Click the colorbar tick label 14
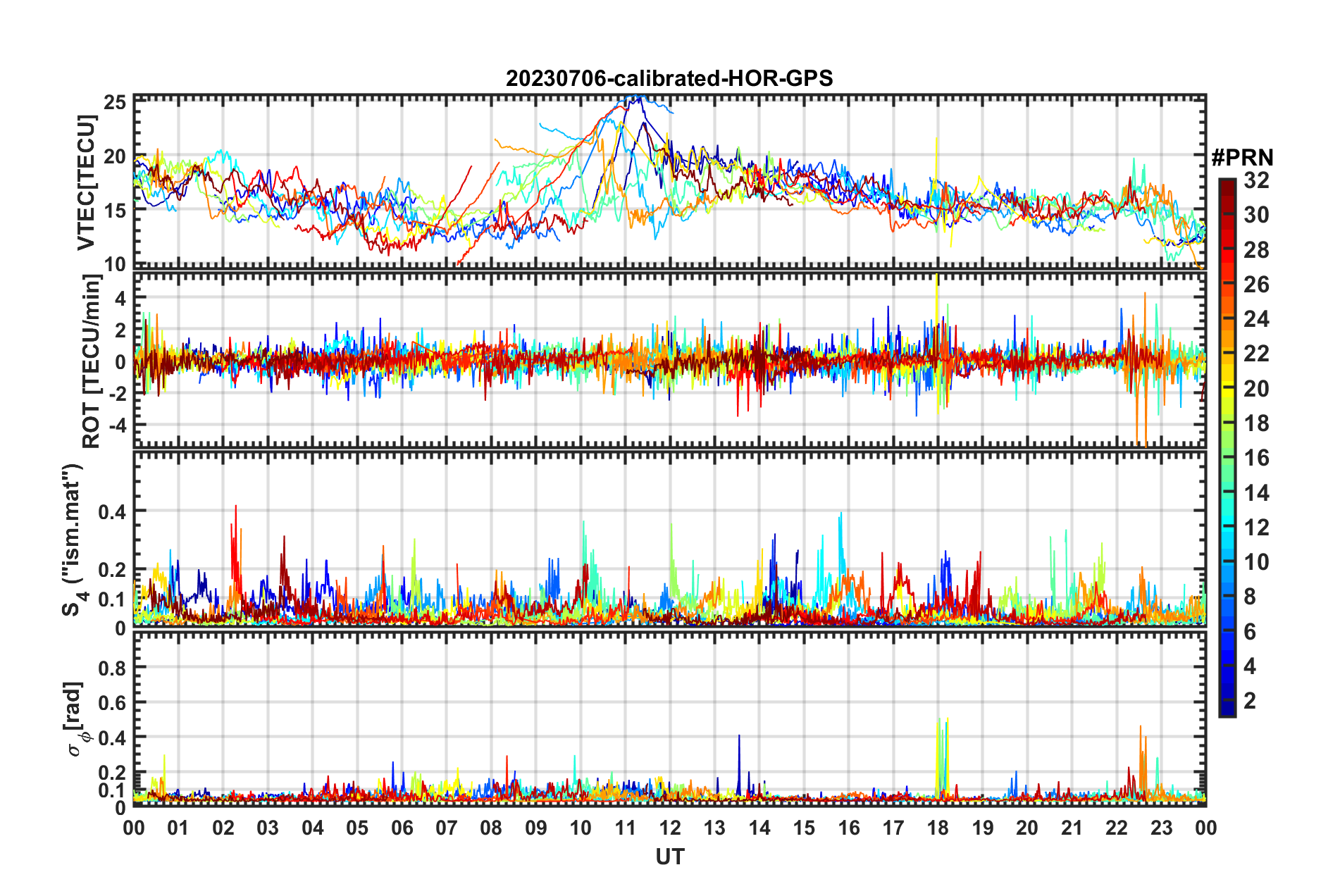 click(x=1256, y=493)
